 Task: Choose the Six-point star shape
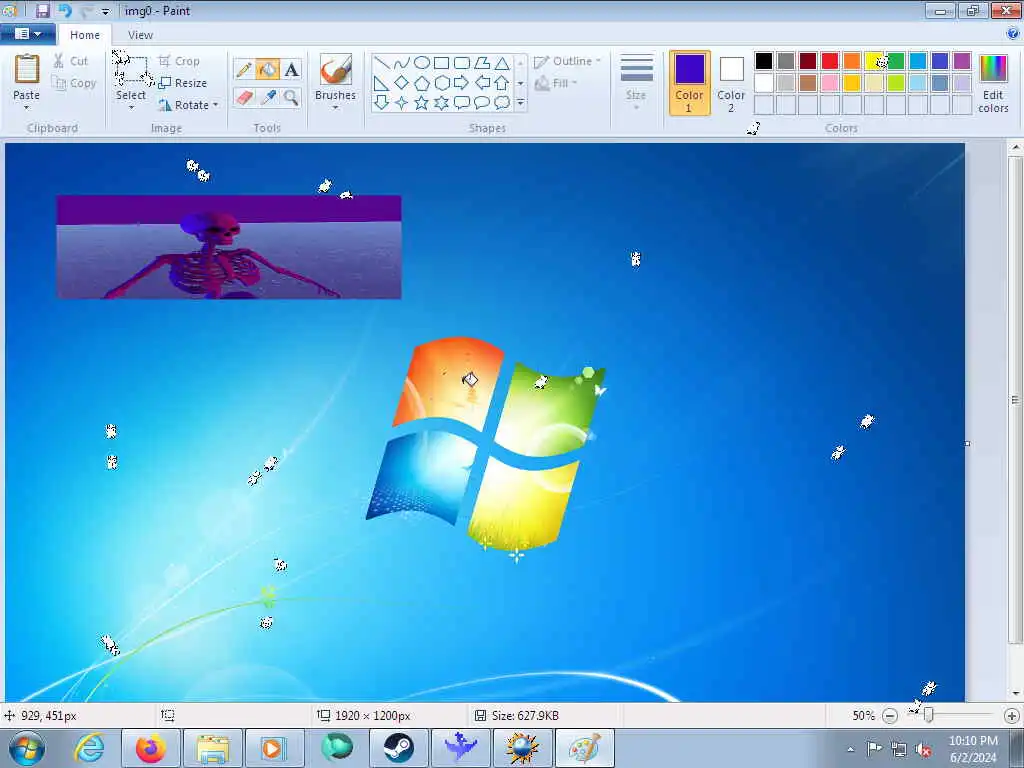coord(442,103)
